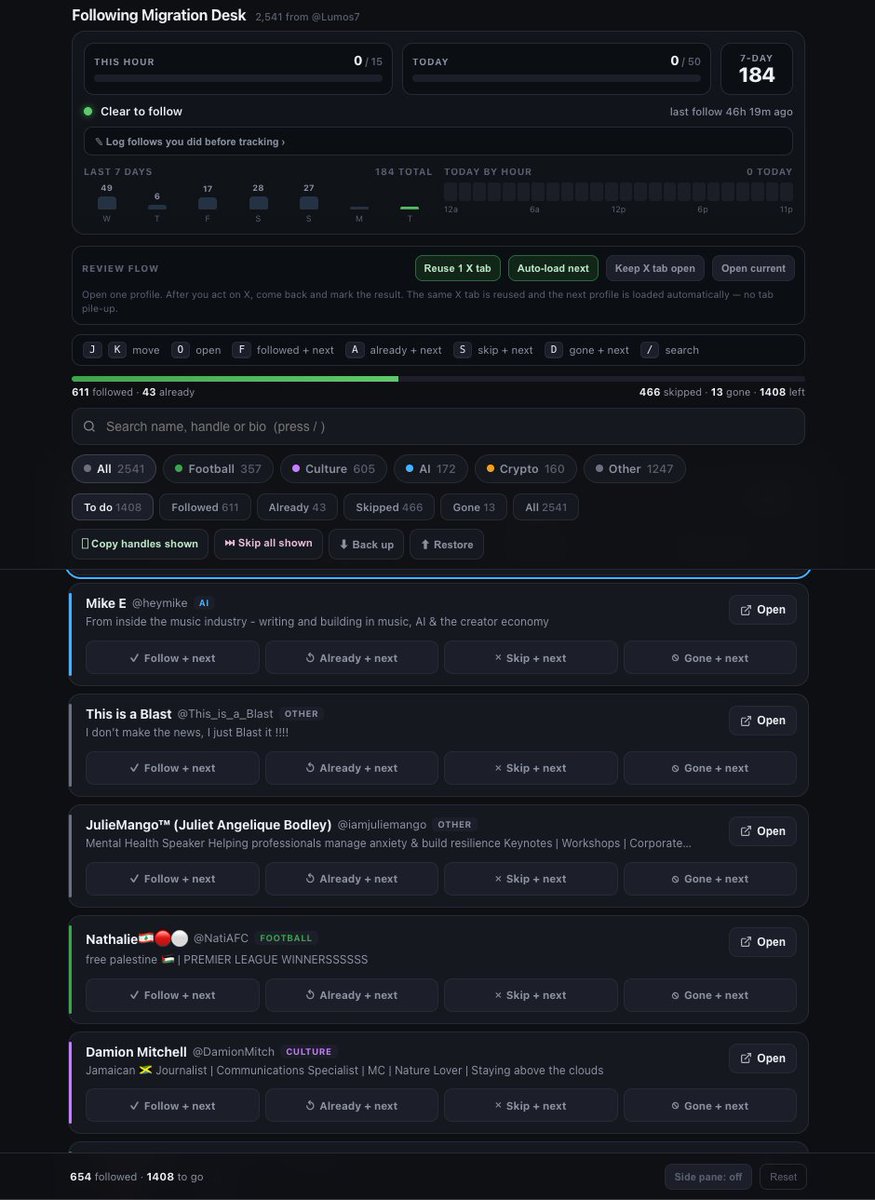Show the Already 43 list

(297, 507)
